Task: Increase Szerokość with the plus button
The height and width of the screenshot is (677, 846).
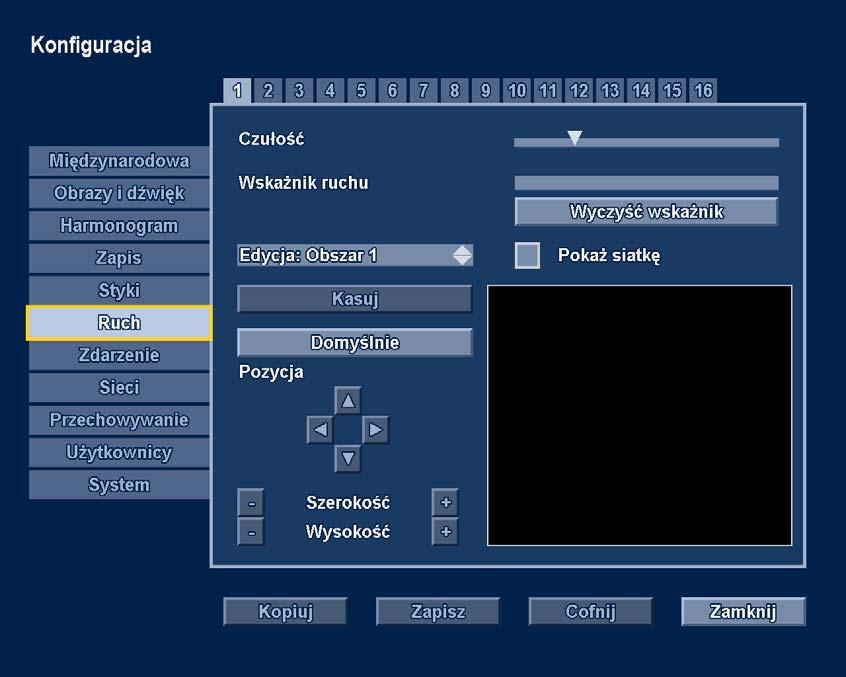Action: coord(445,503)
